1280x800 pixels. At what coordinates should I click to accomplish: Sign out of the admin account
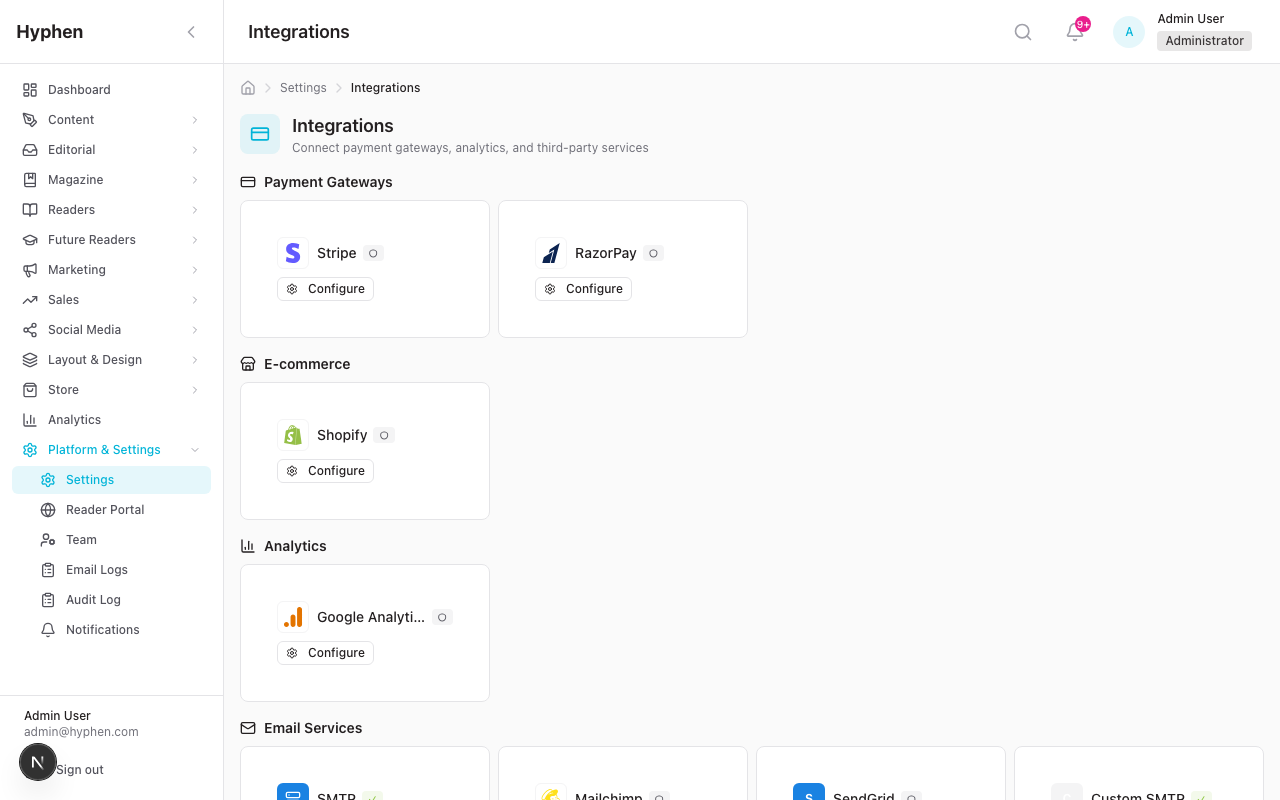pos(79,769)
